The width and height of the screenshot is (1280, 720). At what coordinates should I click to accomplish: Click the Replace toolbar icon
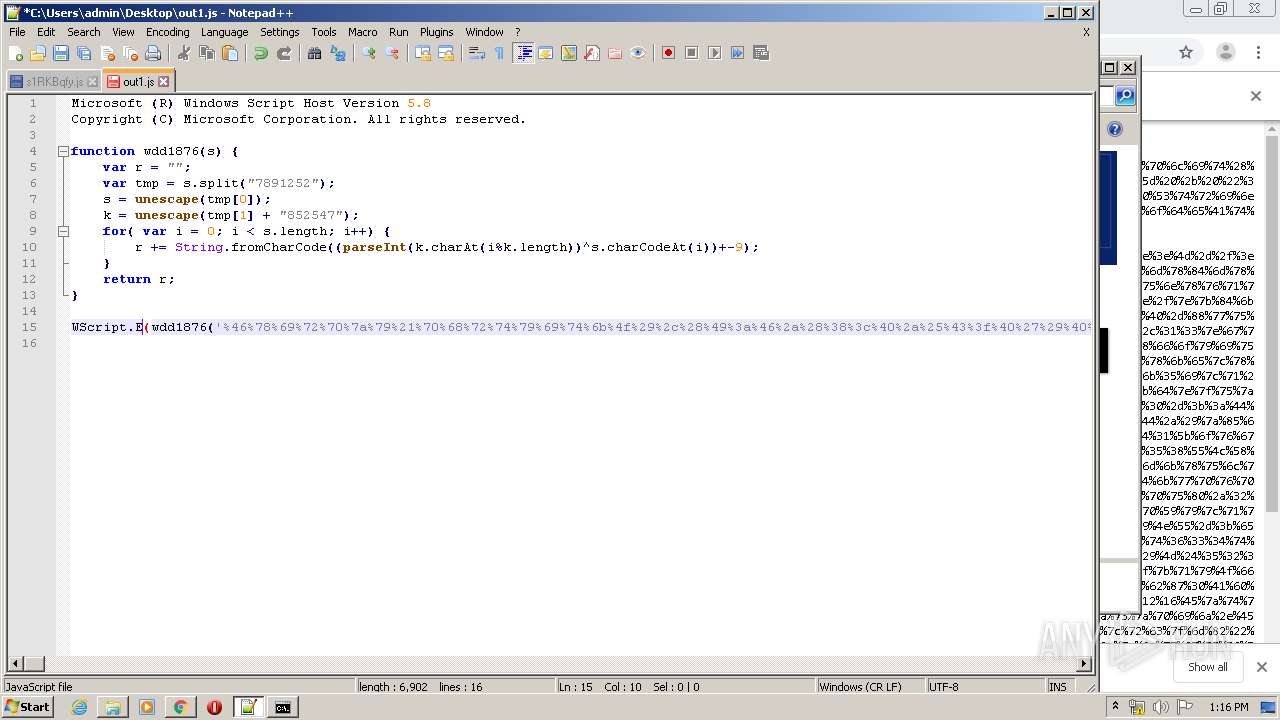tap(338, 53)
